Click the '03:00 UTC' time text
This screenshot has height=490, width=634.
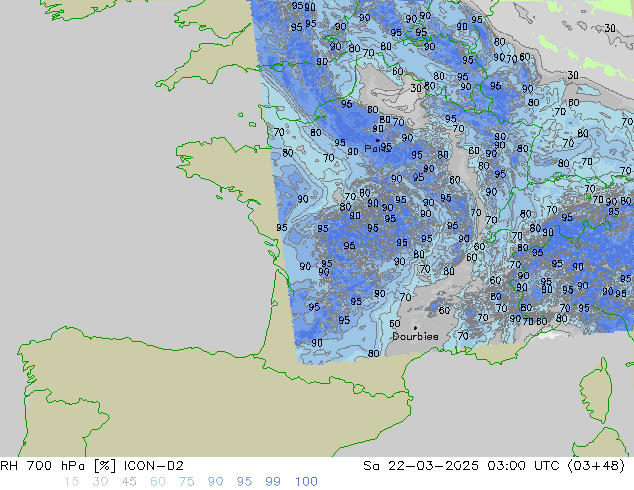coord(525,466)
